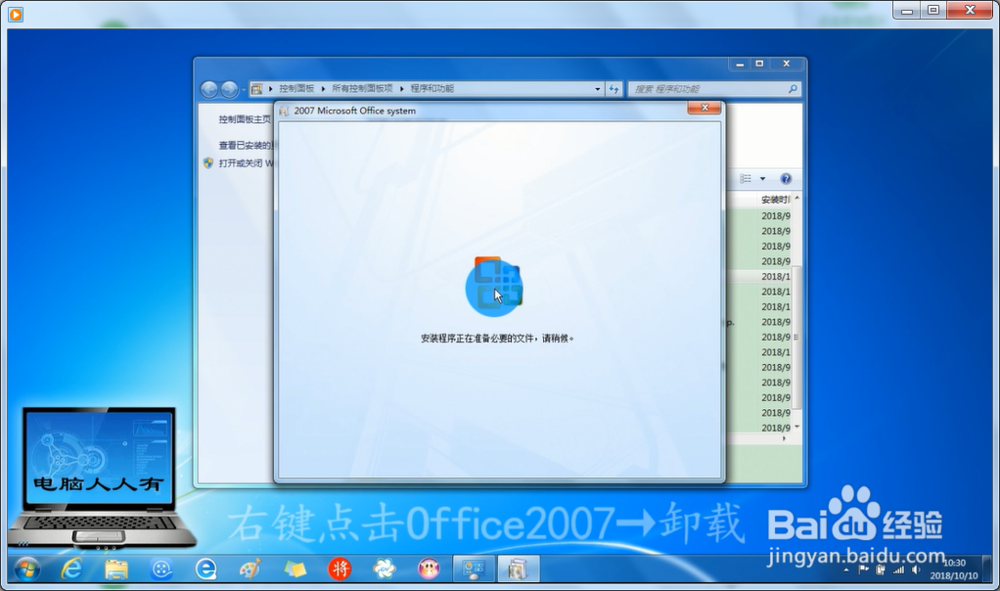Click the volume speaker tray icon
The height and width of the screenshot is (591, 1000).
pyautogui.click(x=916, y=570)
